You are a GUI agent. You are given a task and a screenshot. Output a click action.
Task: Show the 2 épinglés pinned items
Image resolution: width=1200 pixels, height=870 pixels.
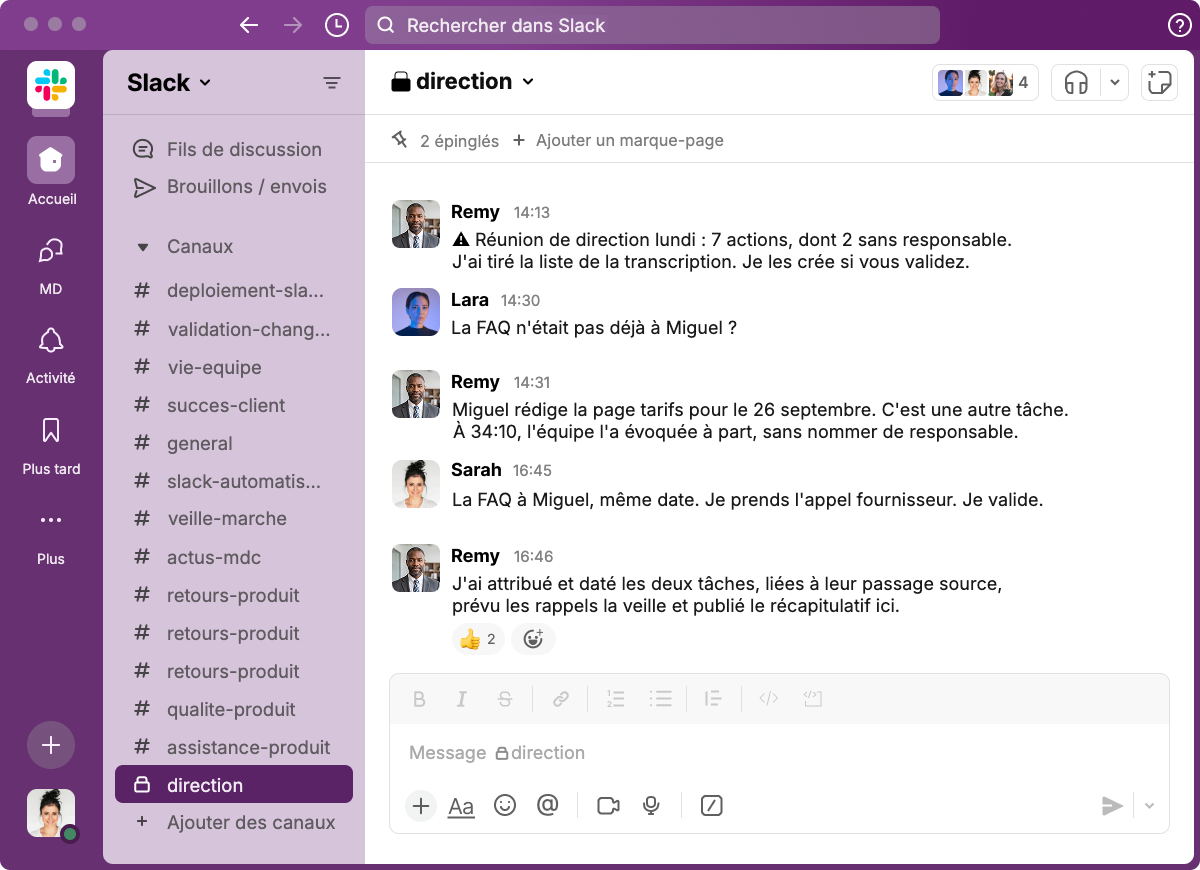coord(445,141)
